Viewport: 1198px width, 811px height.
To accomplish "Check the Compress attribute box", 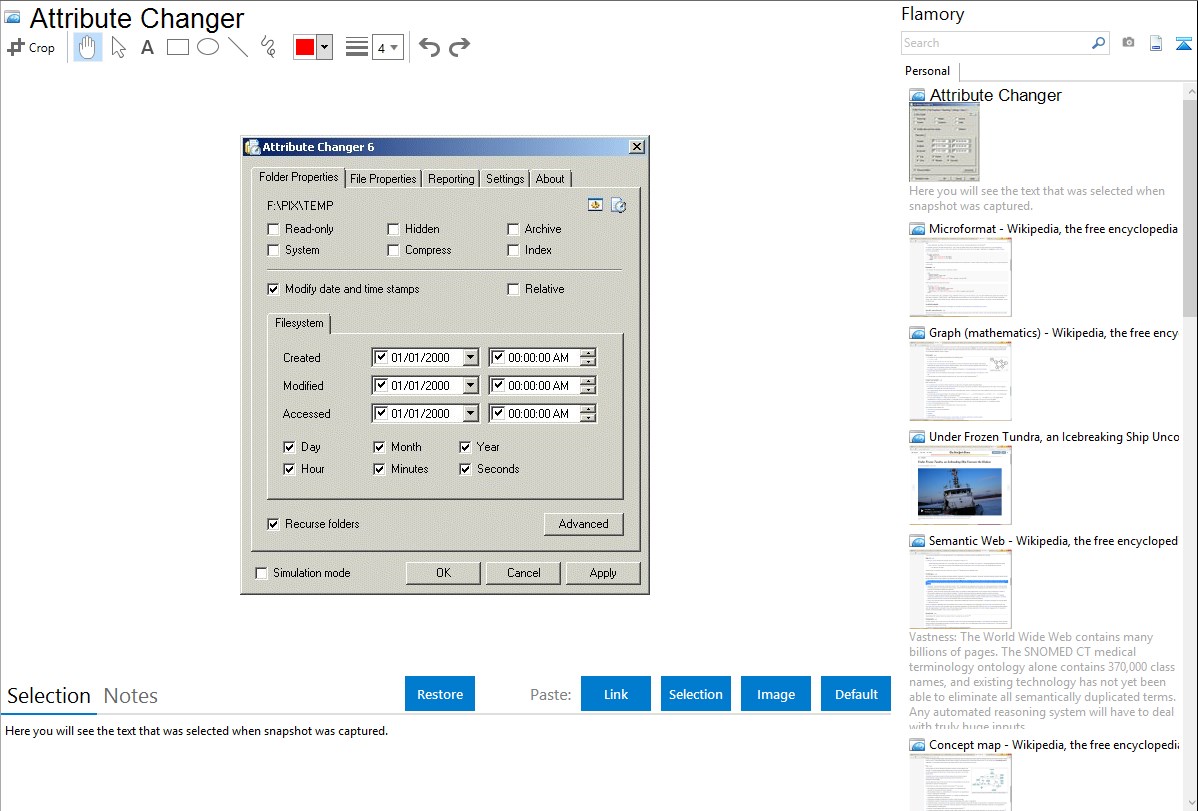I will click(393, 250).
